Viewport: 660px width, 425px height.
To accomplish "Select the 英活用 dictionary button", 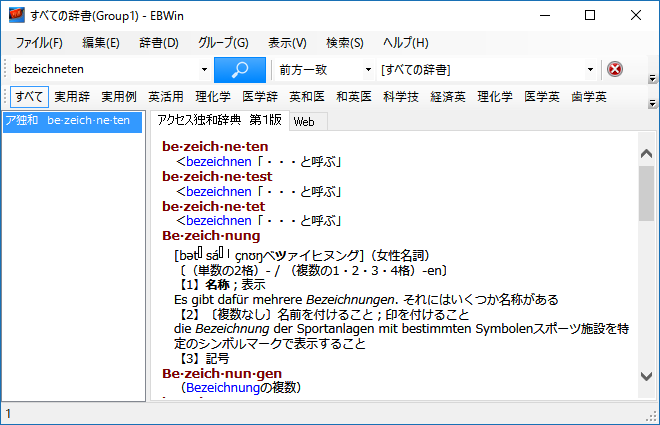I will pos(166,97).
